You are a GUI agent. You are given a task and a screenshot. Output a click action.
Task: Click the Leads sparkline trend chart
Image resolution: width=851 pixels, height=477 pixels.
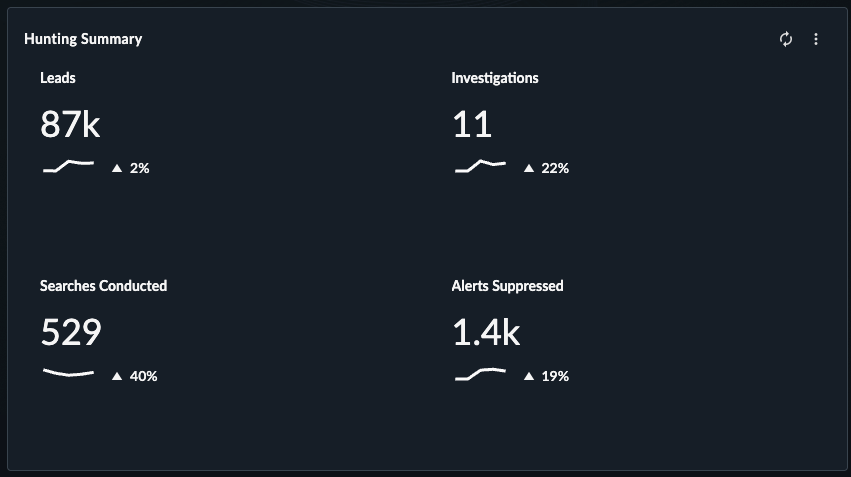[68, 166]
